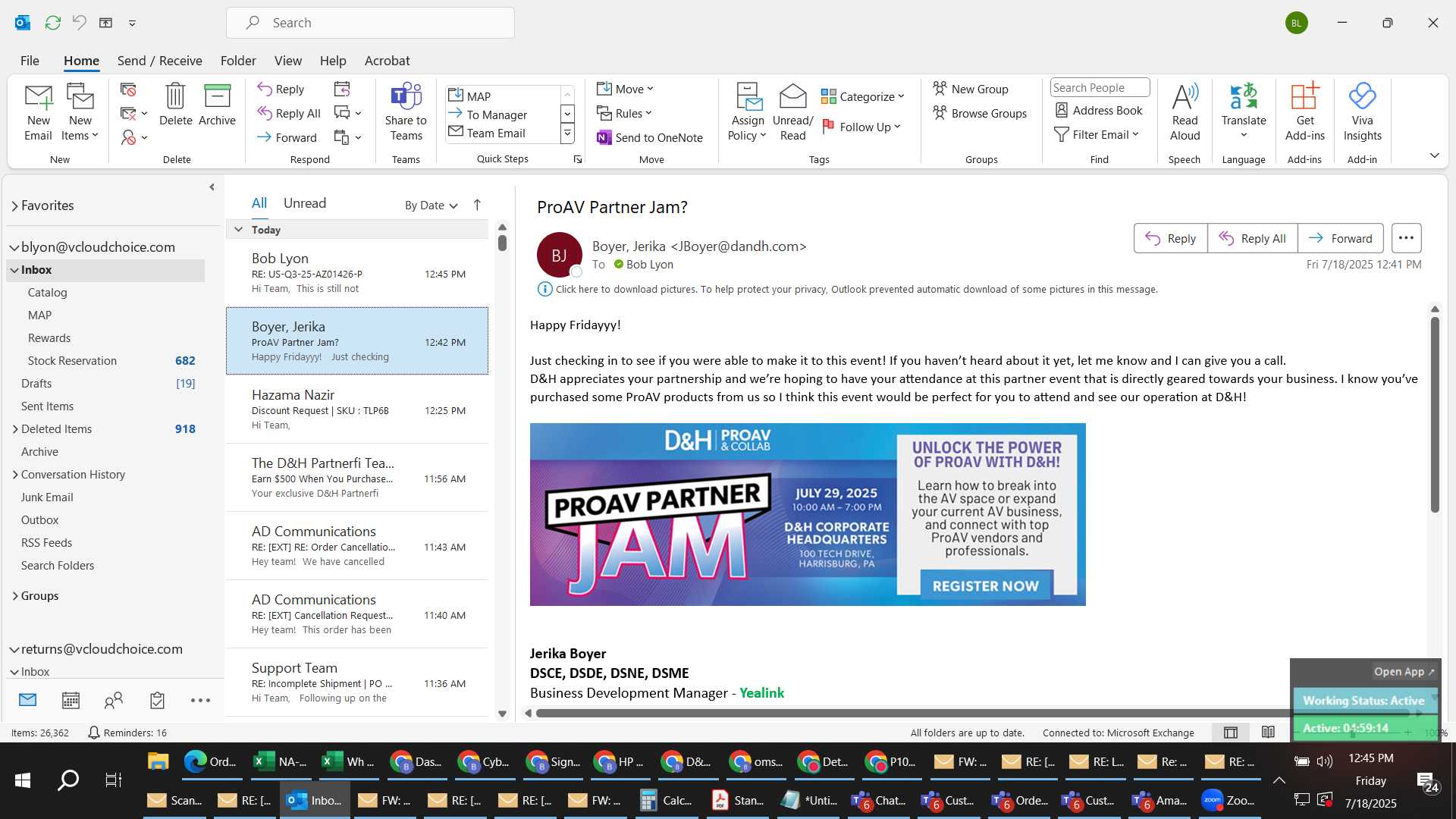Click Forward in reading pane
The width and height of the screenshot is (1456, 819).
pyautogui.click(x=1340, y=238)
